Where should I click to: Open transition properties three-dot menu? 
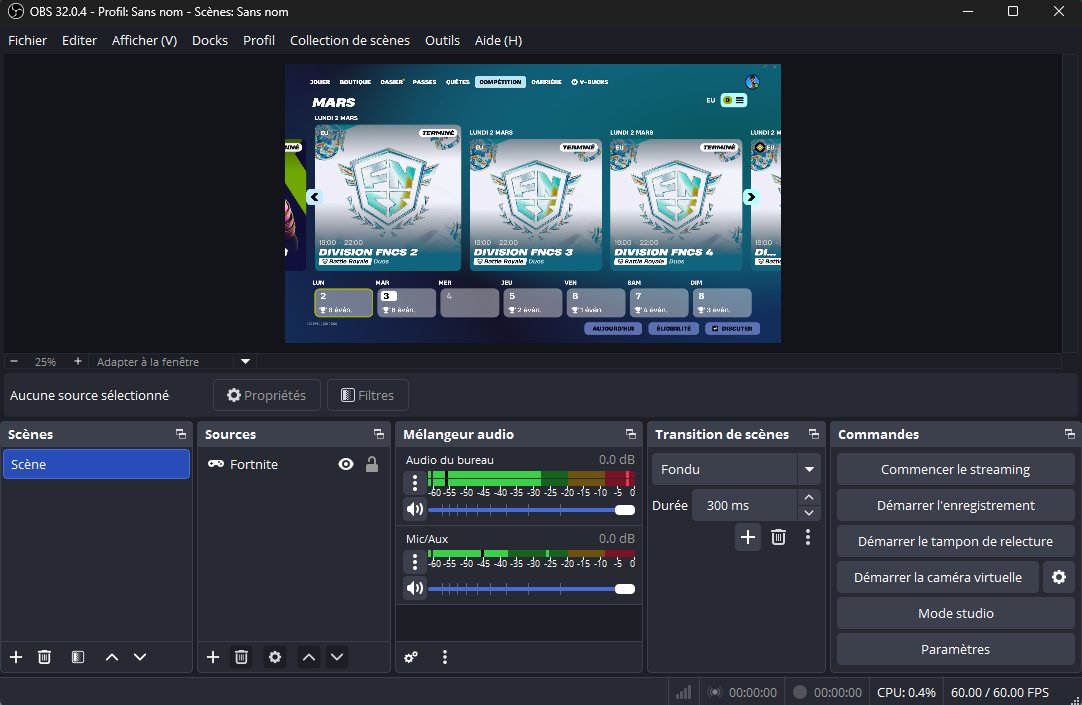pyautogui.click(x=808, y=537)
